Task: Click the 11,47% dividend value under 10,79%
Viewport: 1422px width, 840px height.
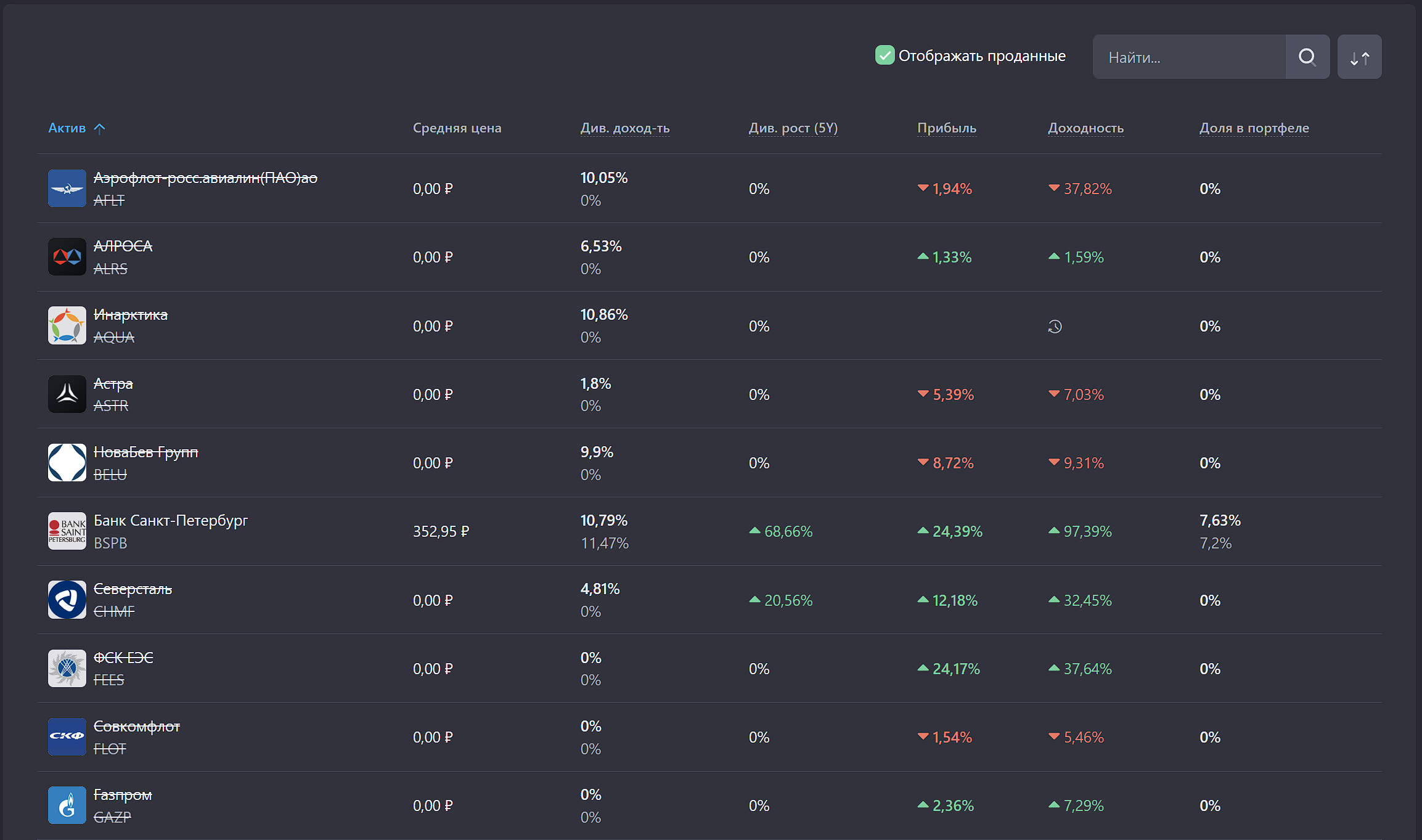Action: (x=605, y=543)
